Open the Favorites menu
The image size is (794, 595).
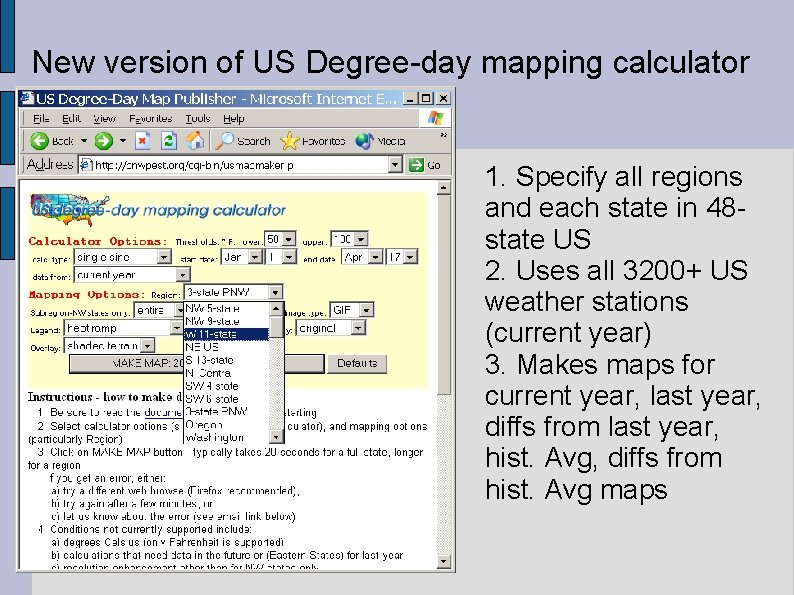tap(150, 118)
